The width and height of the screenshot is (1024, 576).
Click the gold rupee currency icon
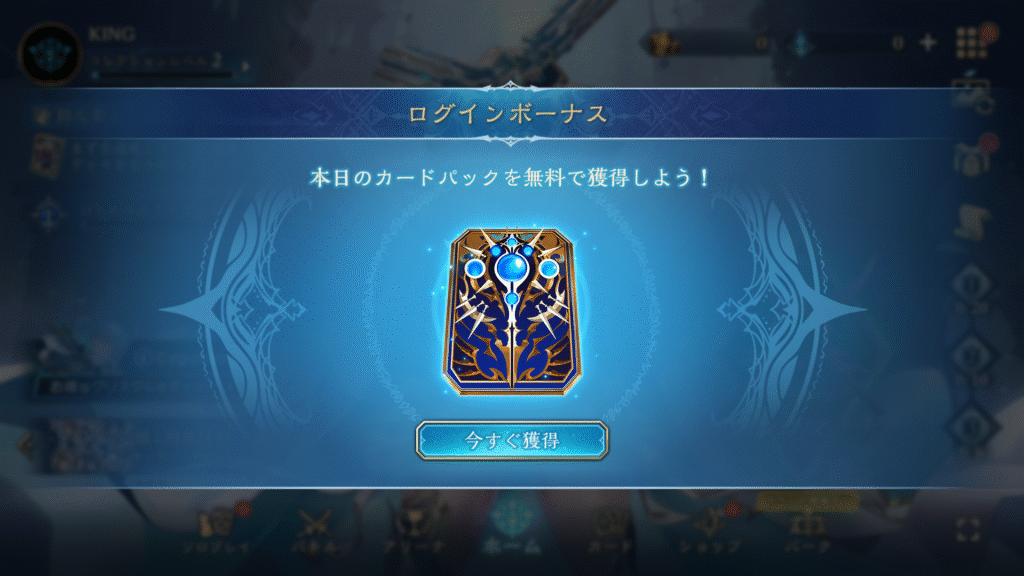664,44
